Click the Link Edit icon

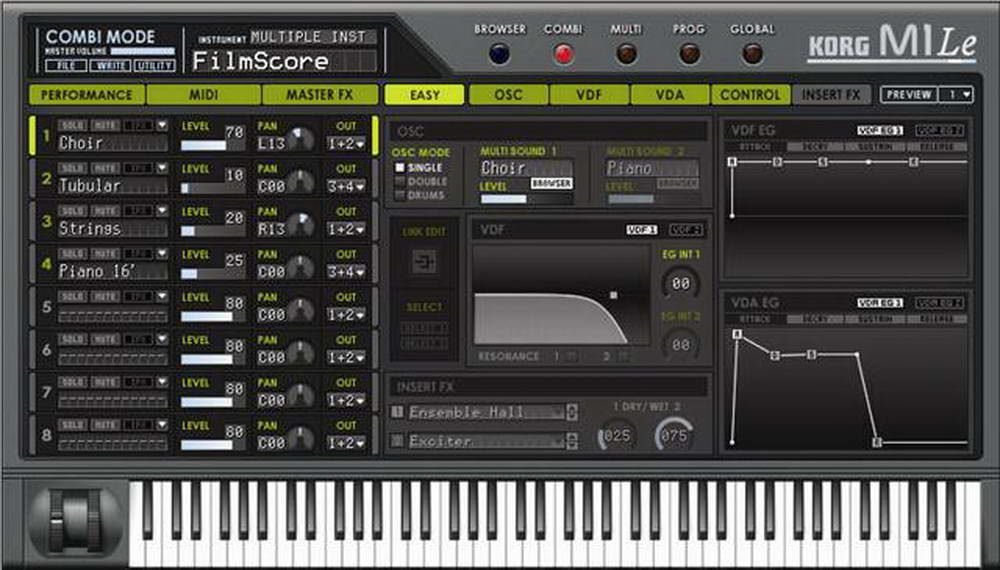coord(424,261)
